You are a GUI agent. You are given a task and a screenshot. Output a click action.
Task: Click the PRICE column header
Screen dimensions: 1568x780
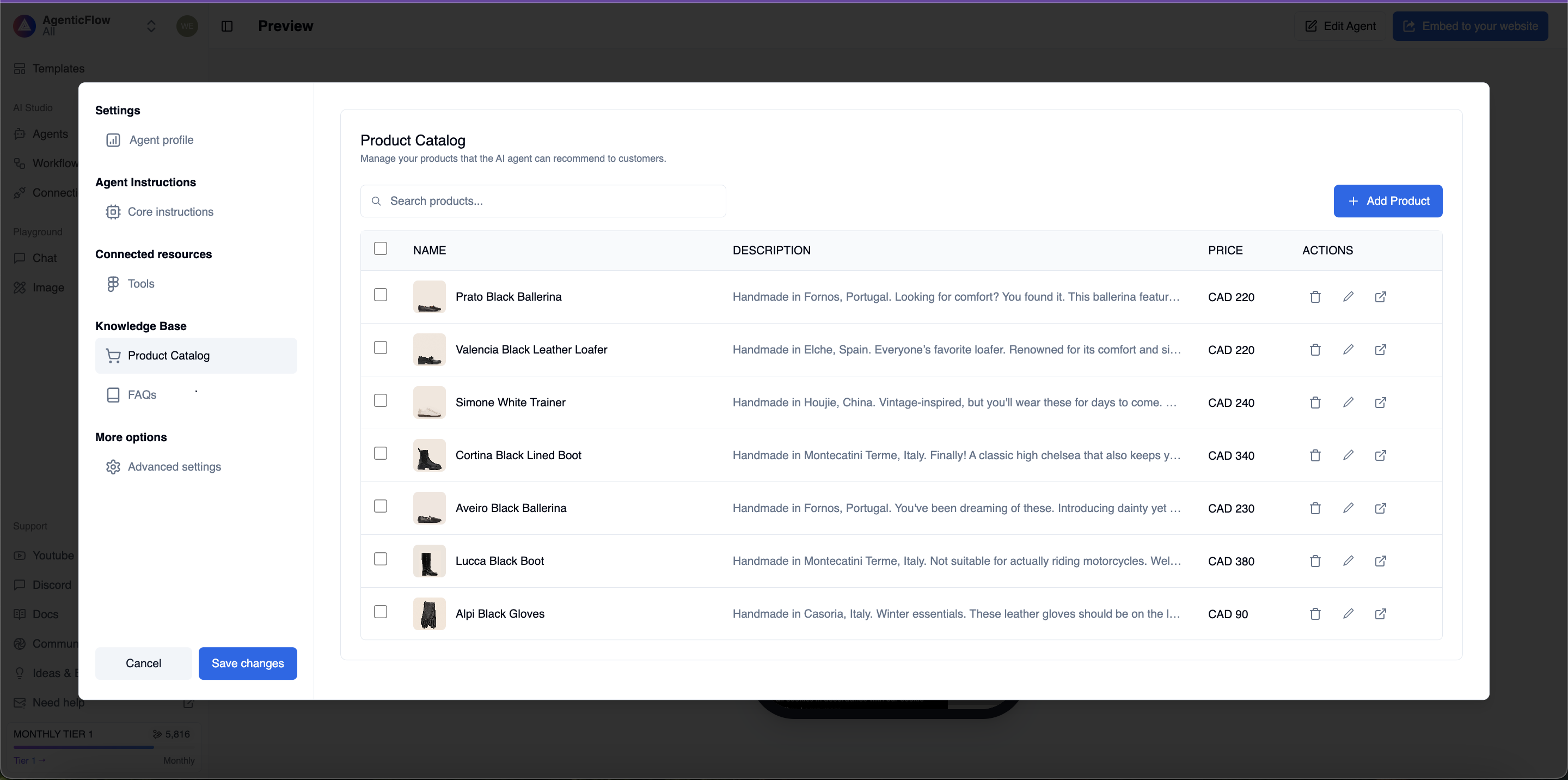point(1226,250)
